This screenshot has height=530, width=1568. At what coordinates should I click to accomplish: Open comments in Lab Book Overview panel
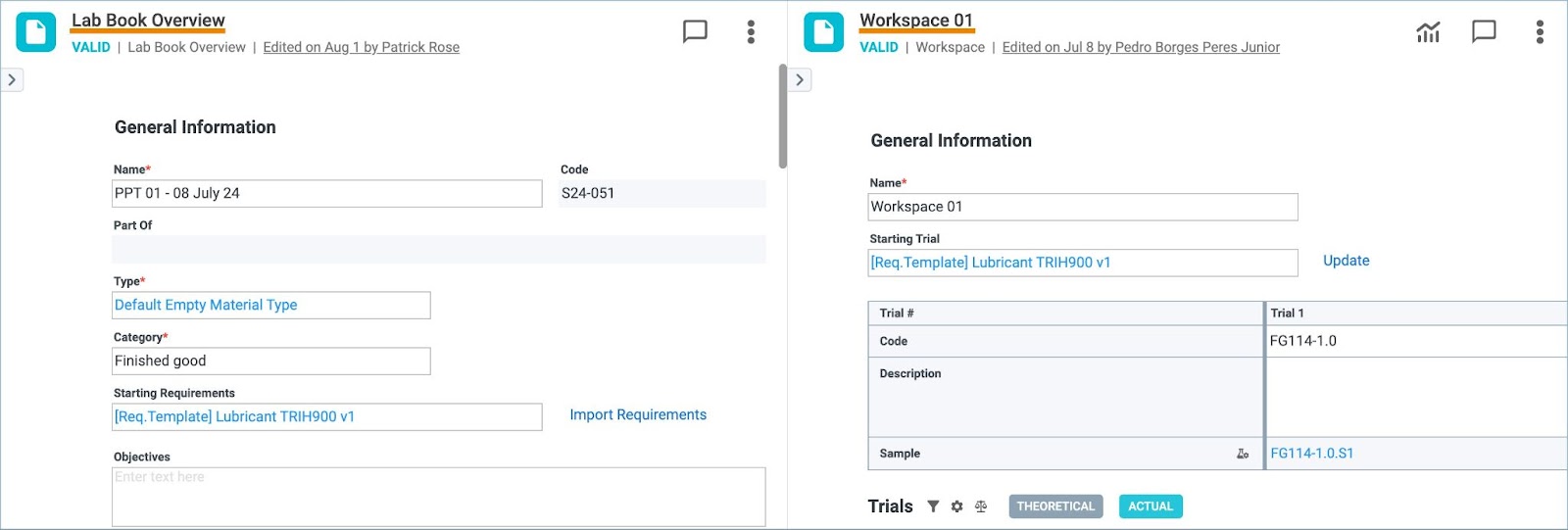(x=695, y=32)
